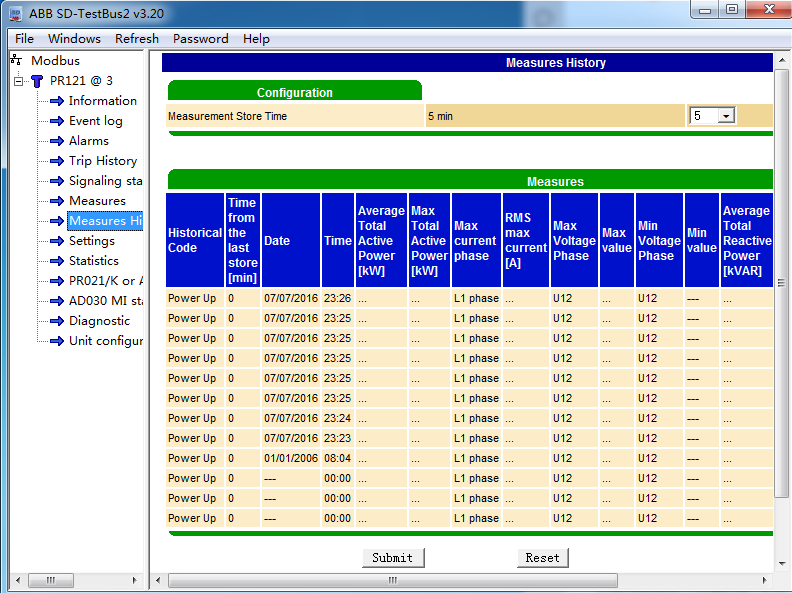Open the Measurement Store Time dropdown
The width and height of the screenshot is (792, 593).
pos(726,116)
